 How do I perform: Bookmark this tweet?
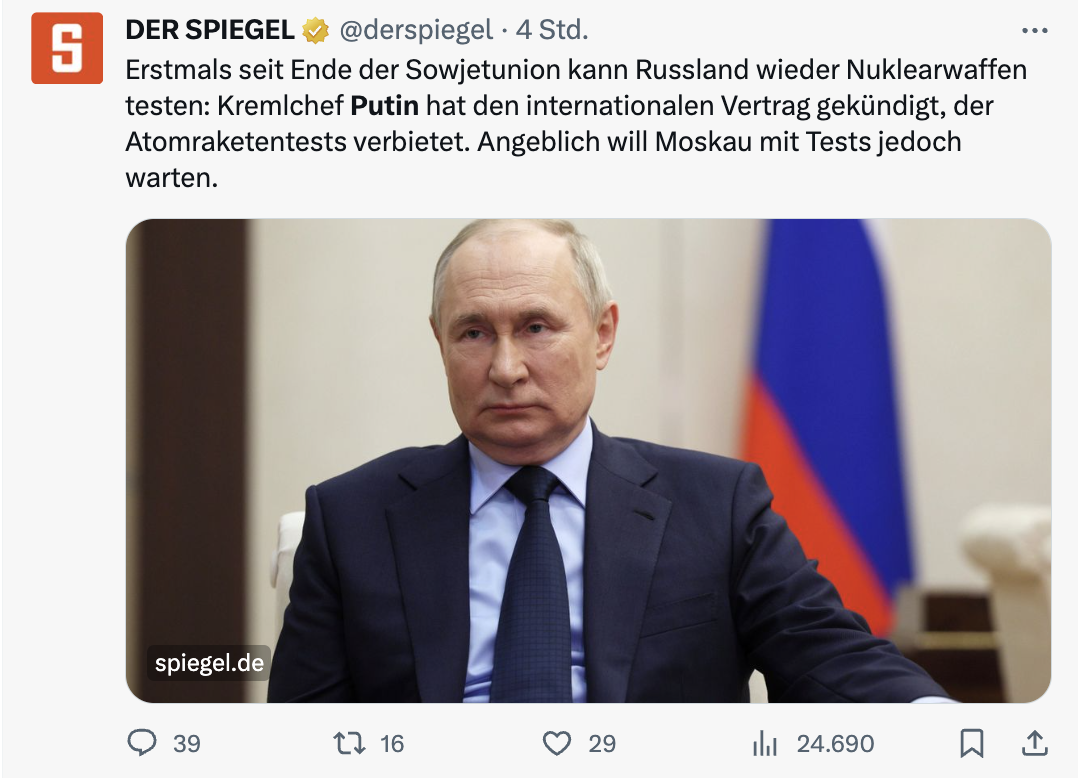point(971,743)
